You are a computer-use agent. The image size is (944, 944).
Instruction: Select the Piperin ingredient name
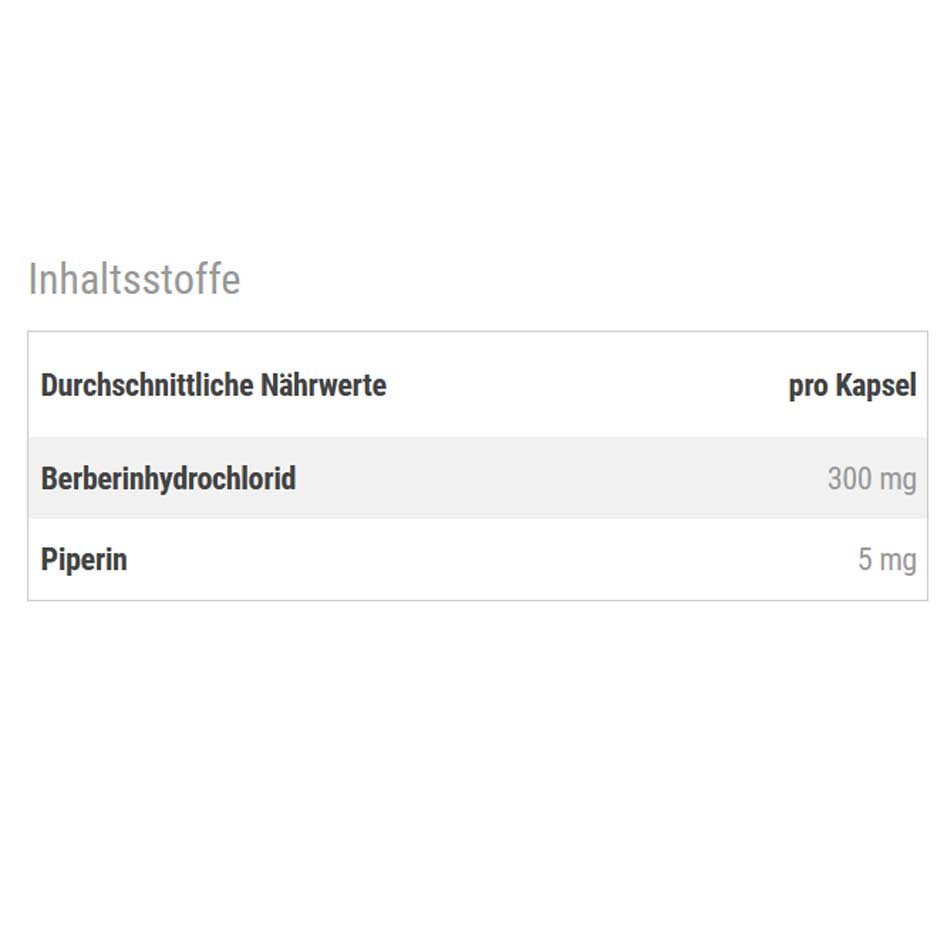pyautogui.click(x=84, y=559)
